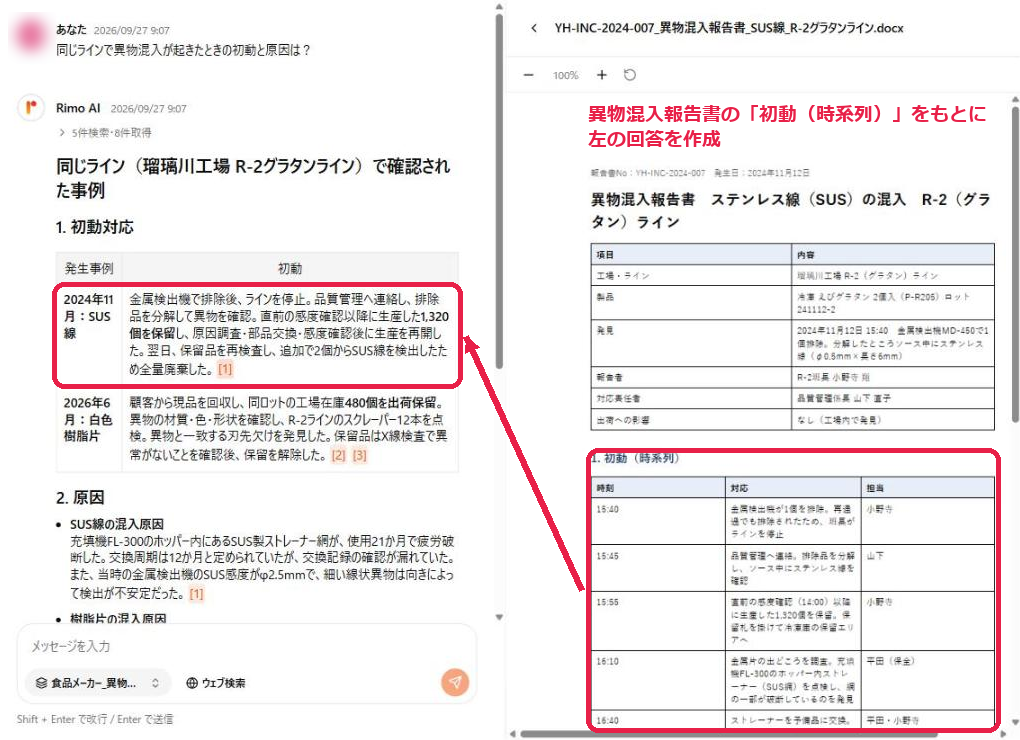The width and height of the screenshot is (1020, 740).
Task: Click the 発生事例 column header
Action: click(x=89, y=269)
